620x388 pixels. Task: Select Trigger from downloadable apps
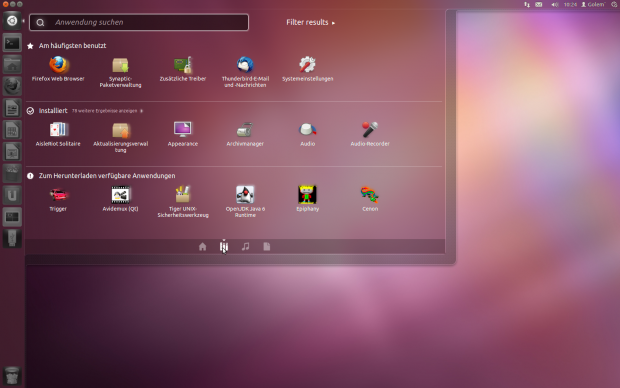[x=58, y=199]
